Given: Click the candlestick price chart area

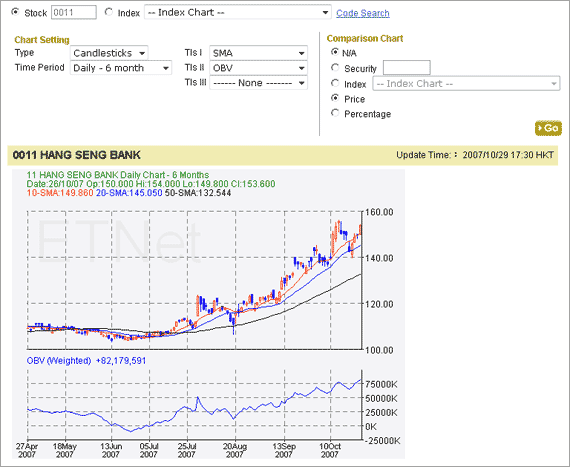Looking at the screenshot, I should [194, 280].
